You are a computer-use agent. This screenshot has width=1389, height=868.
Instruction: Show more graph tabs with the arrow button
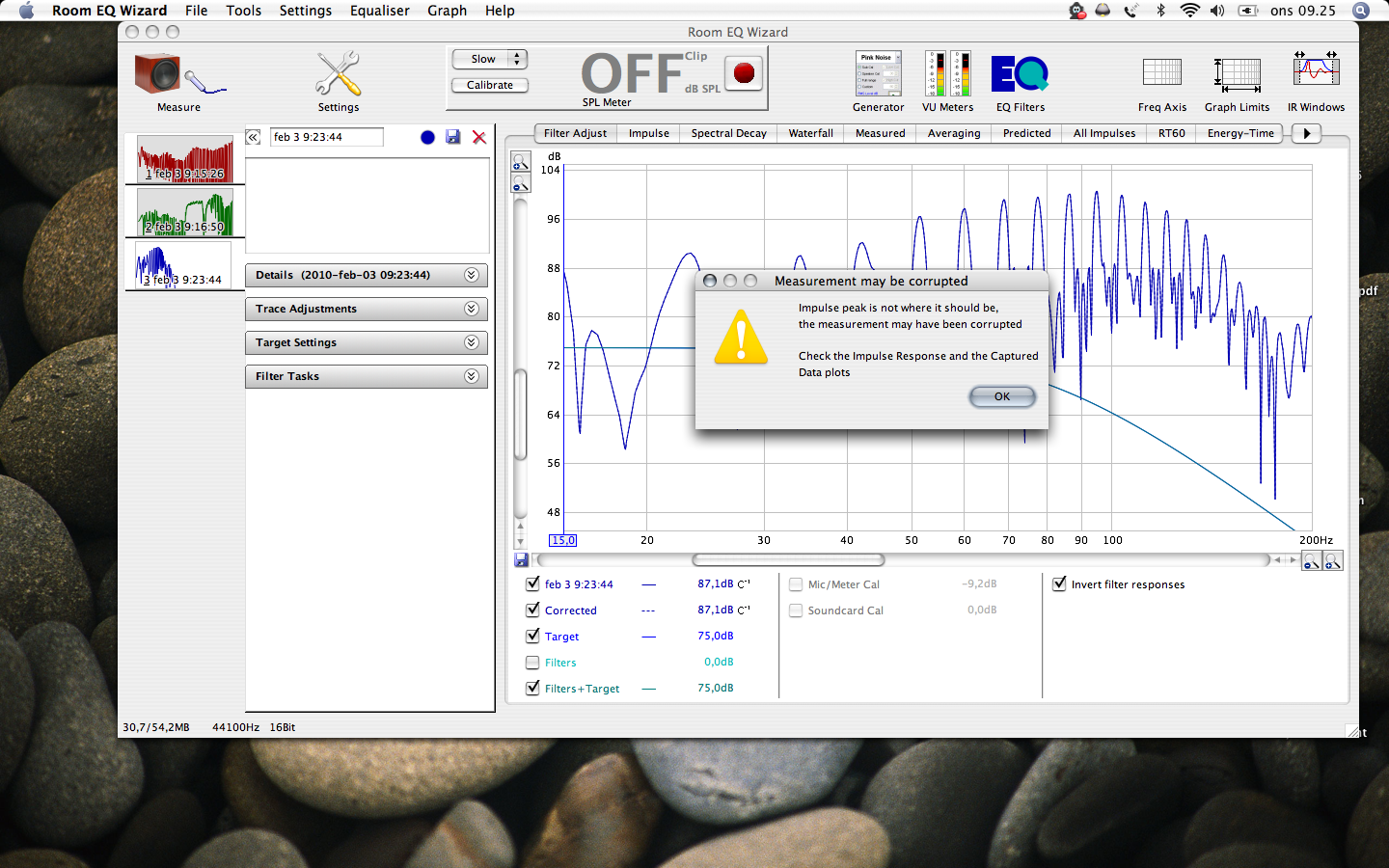[x=1307, y=133]
